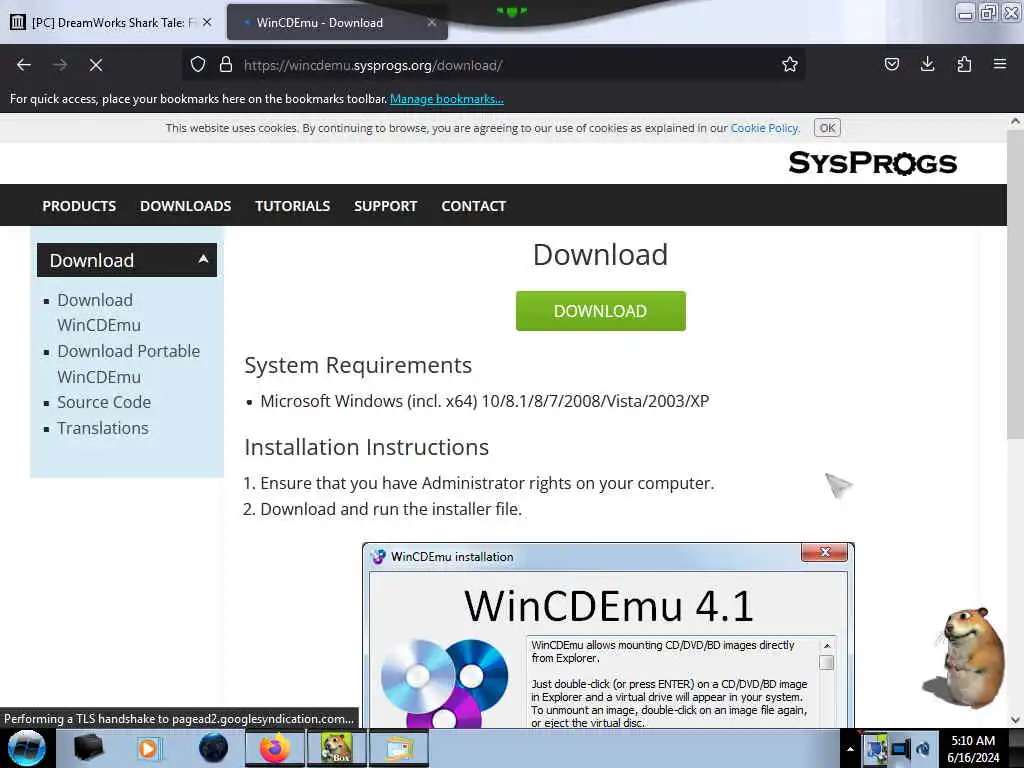Open the shield tracking protection icon

click(198, 65)
